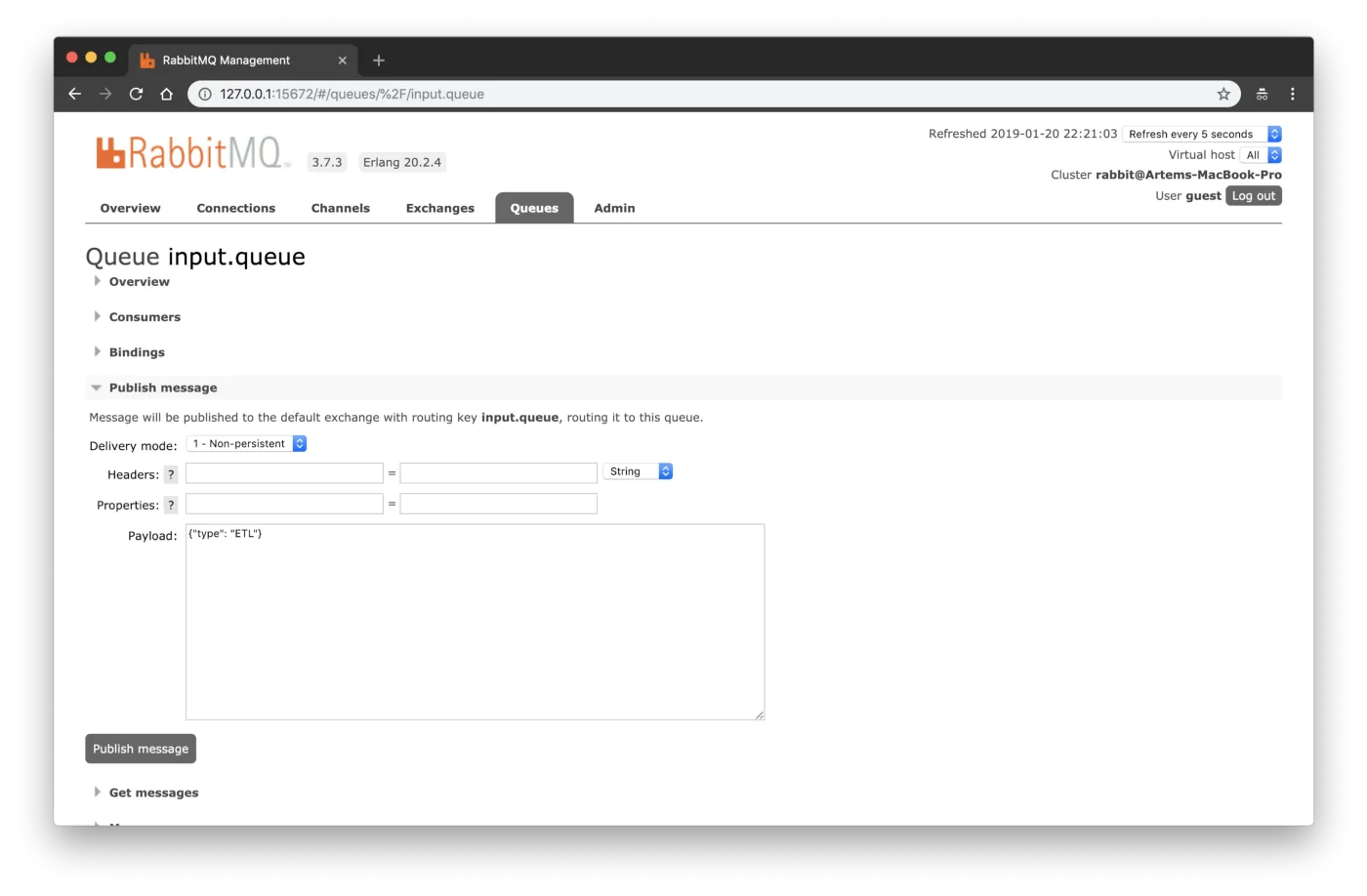Click the bold input.queue routing key
Screen dimensions: 1367x896
(520, 418)
